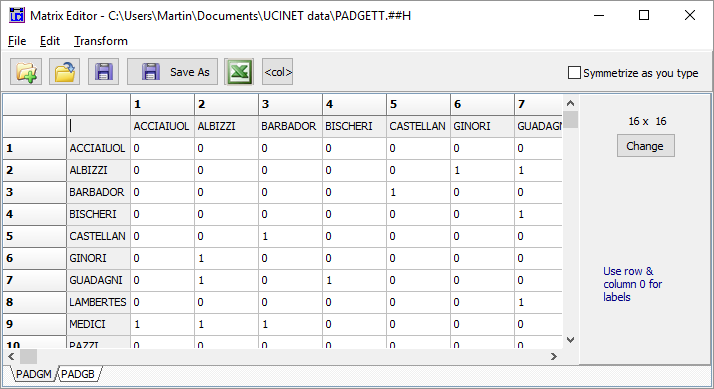This screenshot has height=389, width=714.
Task: Select the LAMBERTES row label cell
Action: pyautogui.click(x=98, y=302)
